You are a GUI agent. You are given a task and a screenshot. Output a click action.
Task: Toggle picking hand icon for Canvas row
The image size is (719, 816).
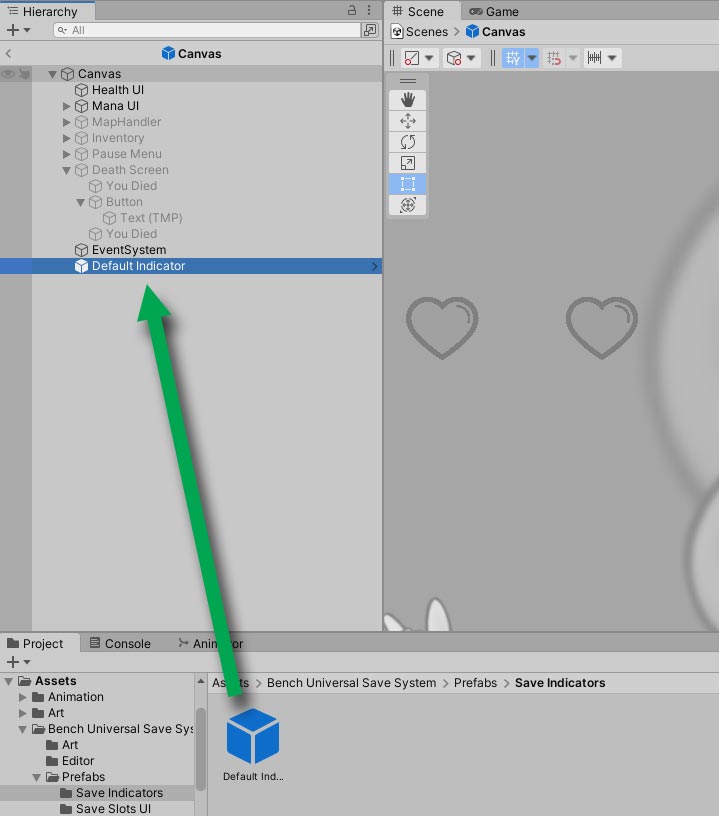pos(24,74)
